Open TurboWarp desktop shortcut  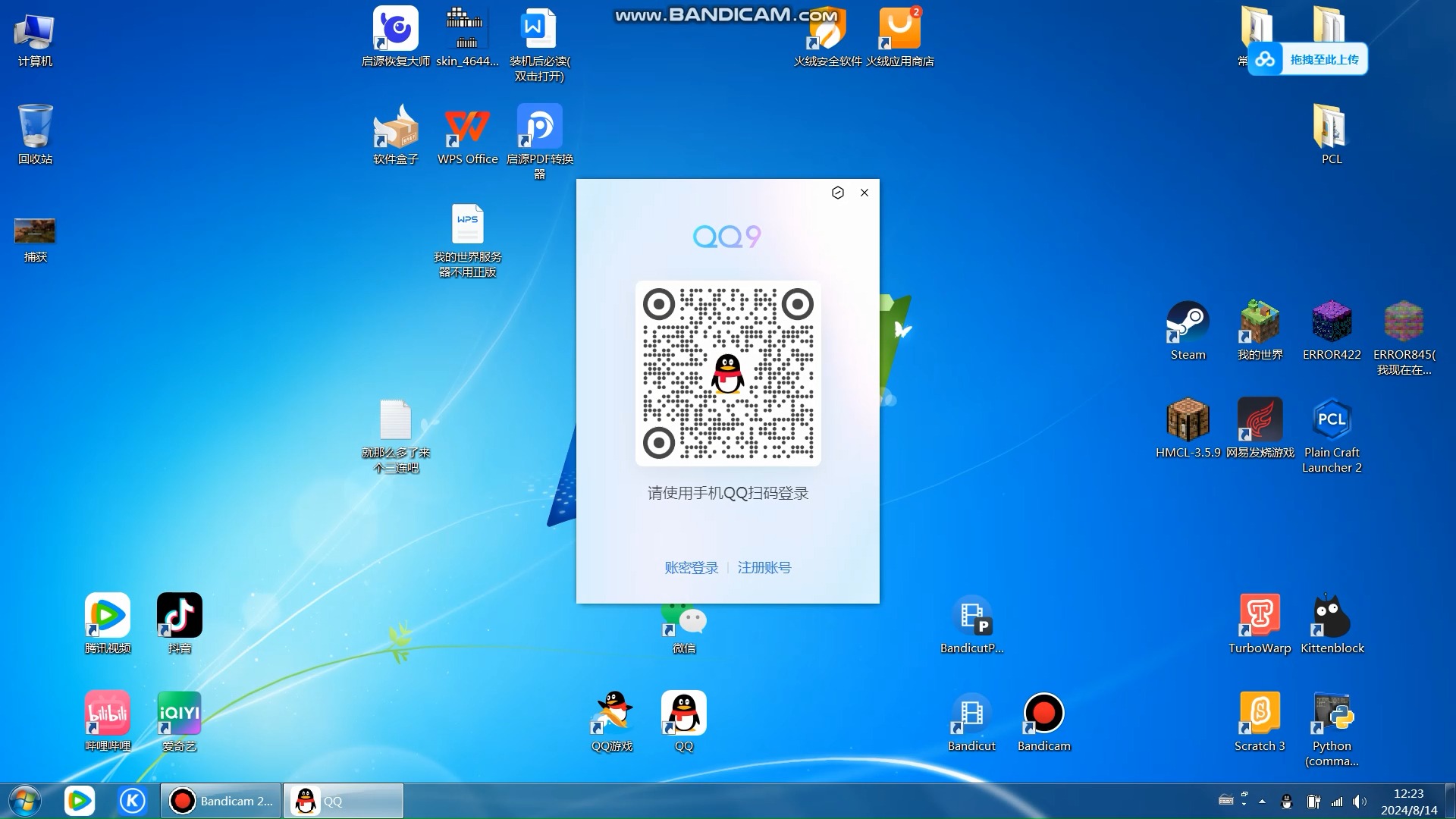(1260, 623)
